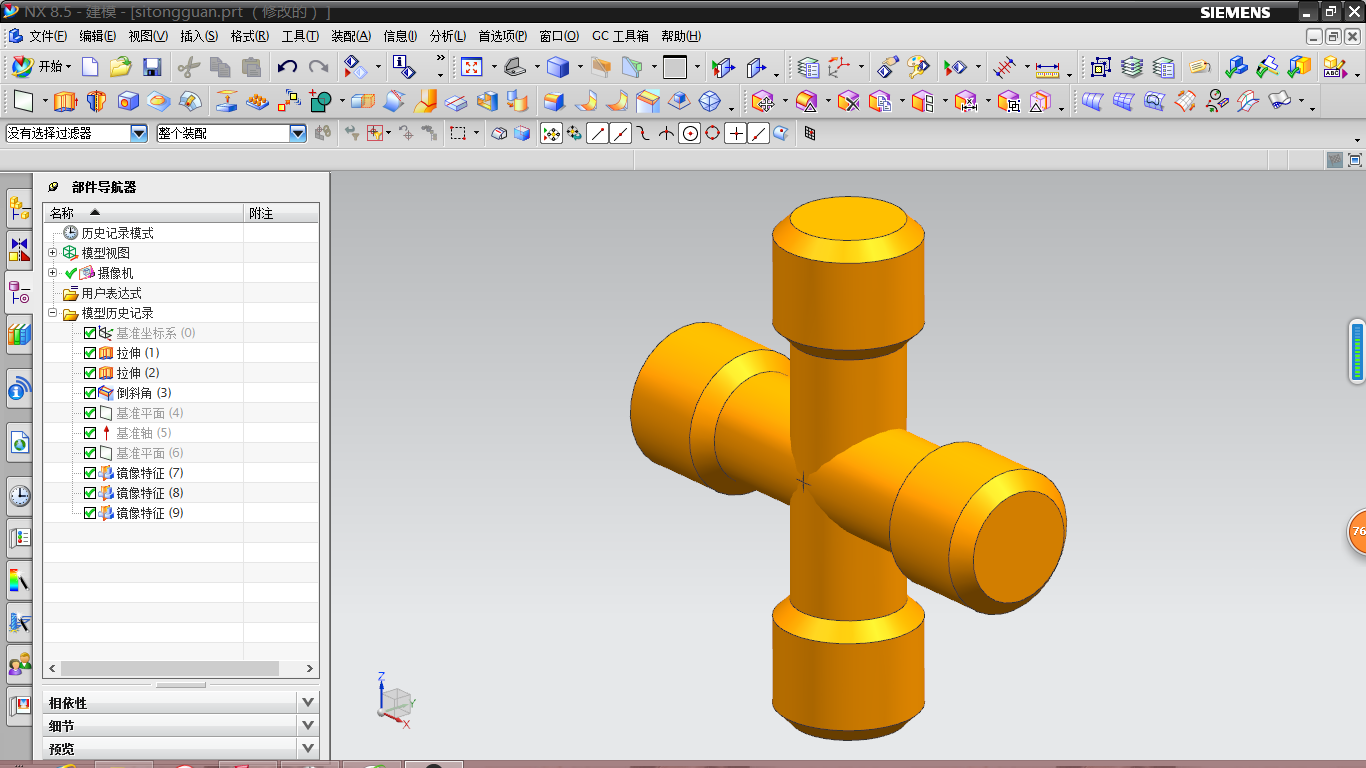Click the Move Face synchronous icon
1366x768 pixels.
tap(763, 101)
